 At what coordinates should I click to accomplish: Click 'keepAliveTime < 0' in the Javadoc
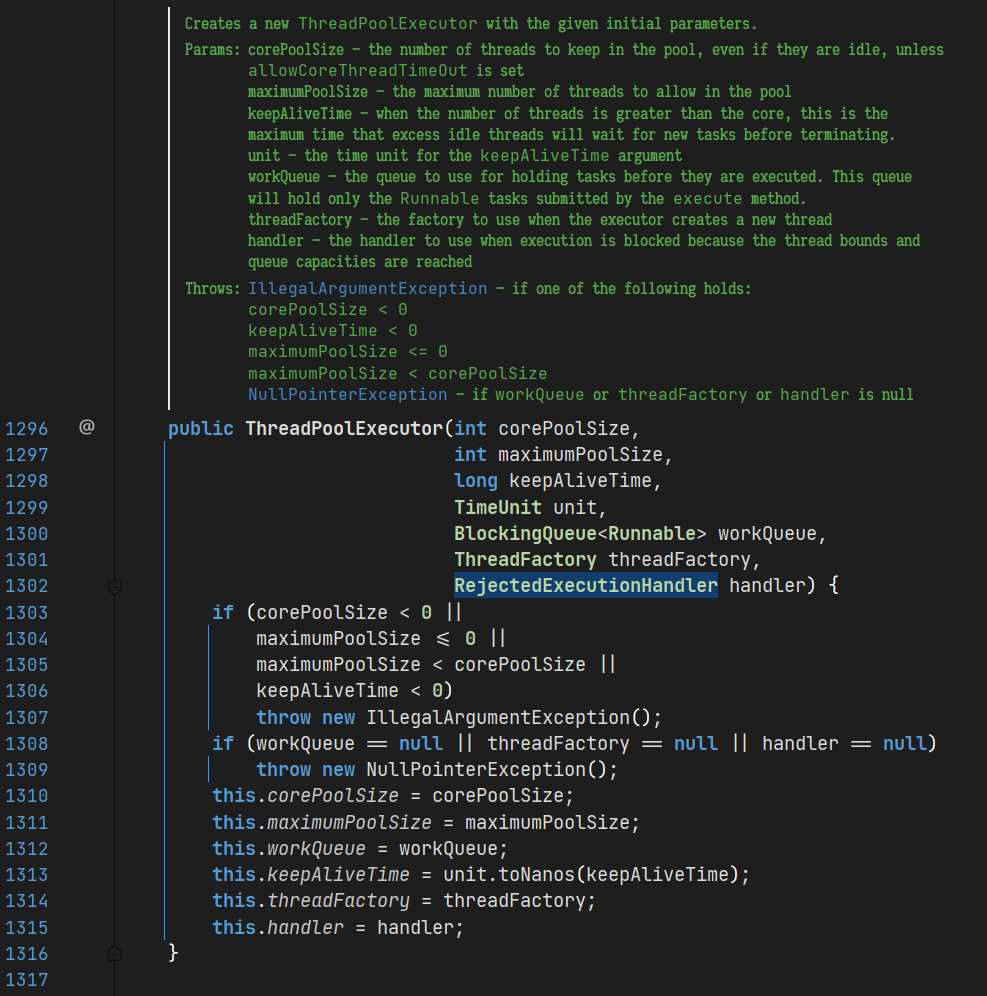click(333, 331)
